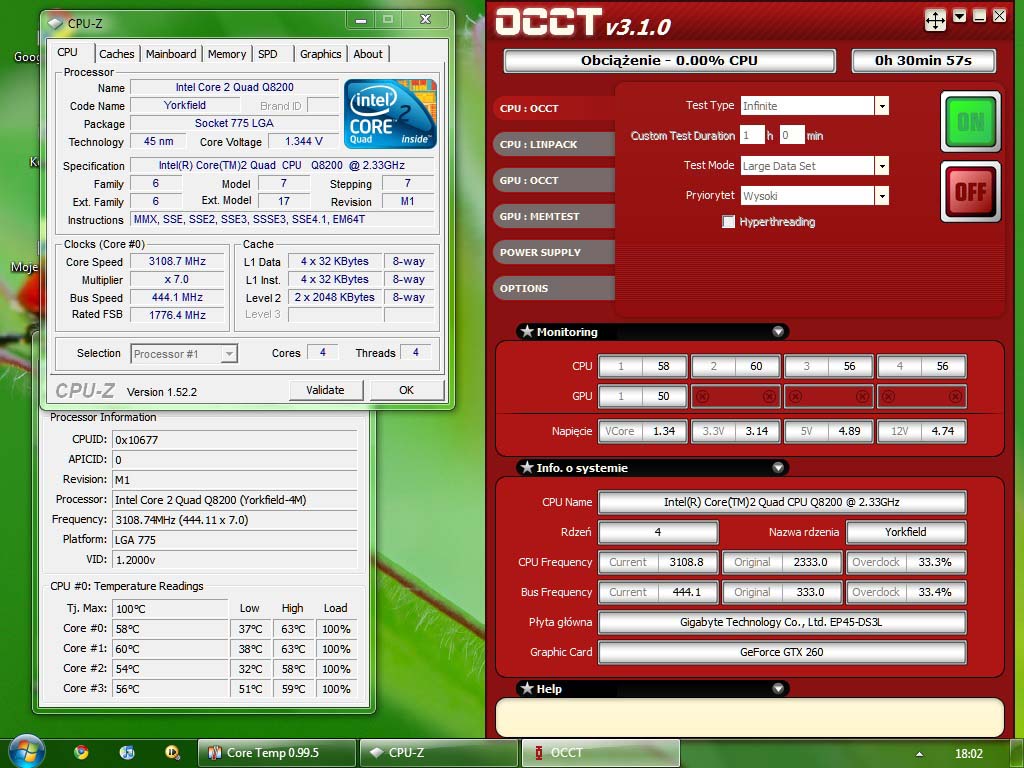Expand the Pryiorytet priority dropdown
This screenshot has width=1024, height=768.
coord(881,196)
